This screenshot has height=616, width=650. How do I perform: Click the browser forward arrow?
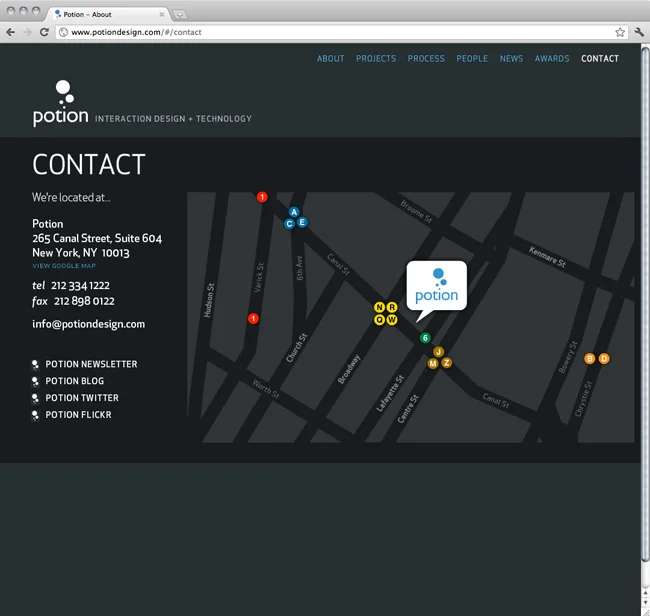pos(27,32)
